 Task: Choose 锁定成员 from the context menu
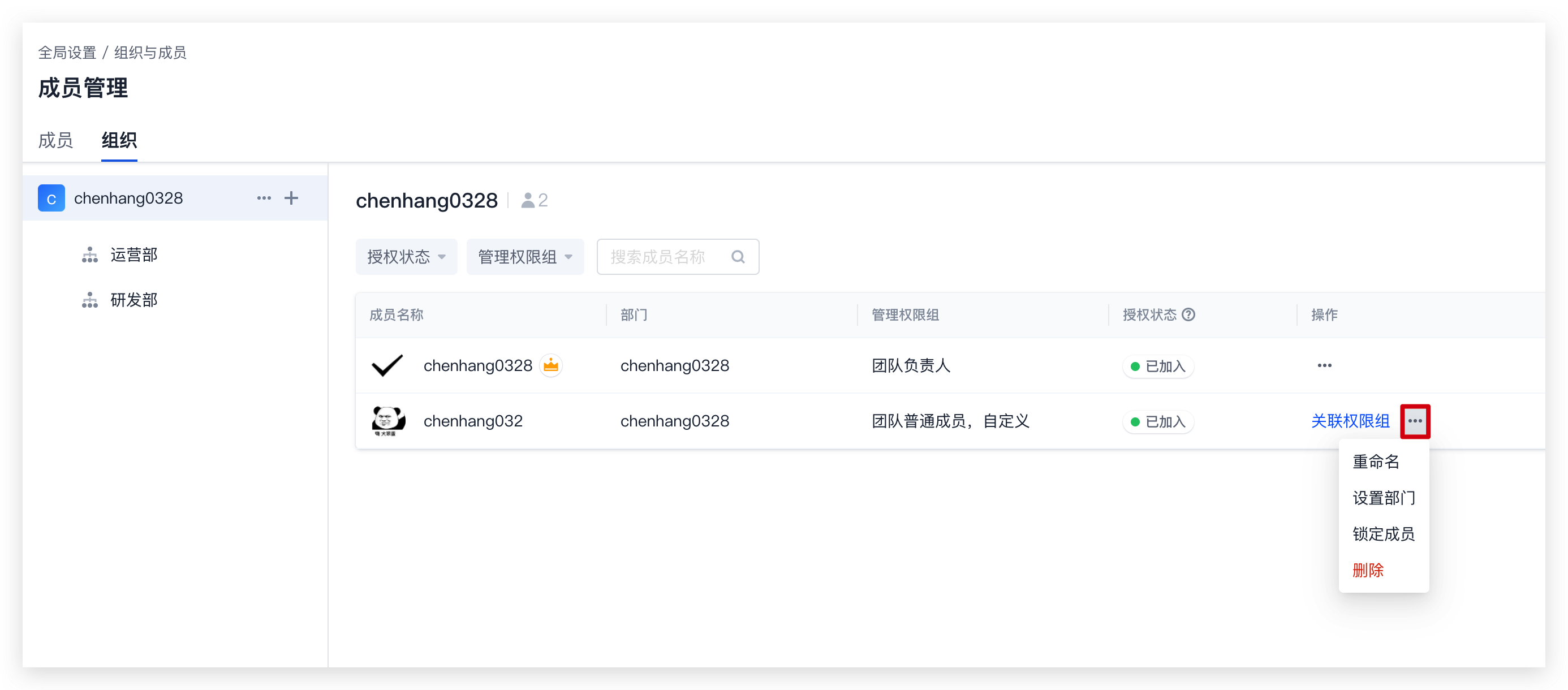pos(1383,534)
